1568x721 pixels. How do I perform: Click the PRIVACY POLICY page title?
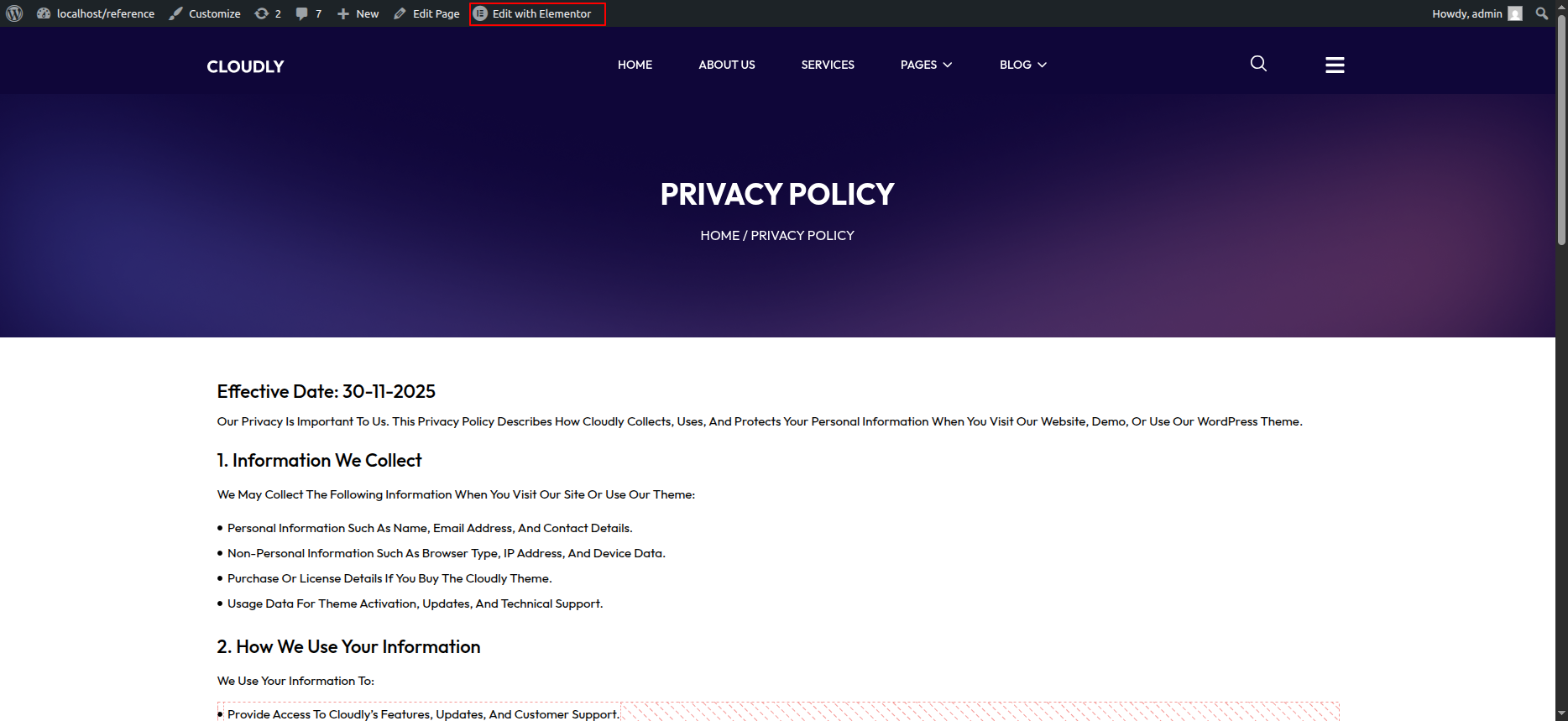[777, 195]
